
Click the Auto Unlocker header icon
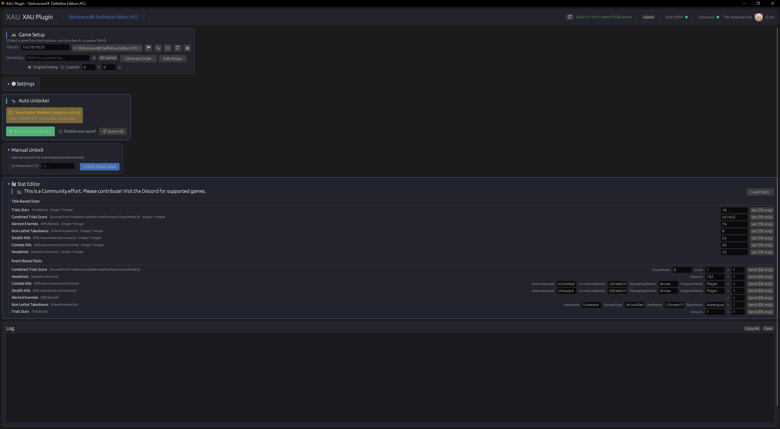click(x=14, y=101)
